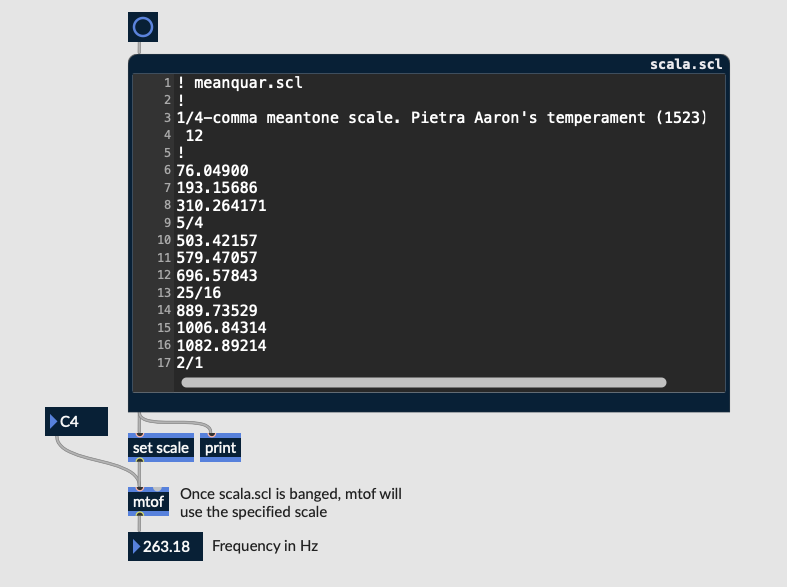Click the 25/16 ratio line

[x=198, y=293]
